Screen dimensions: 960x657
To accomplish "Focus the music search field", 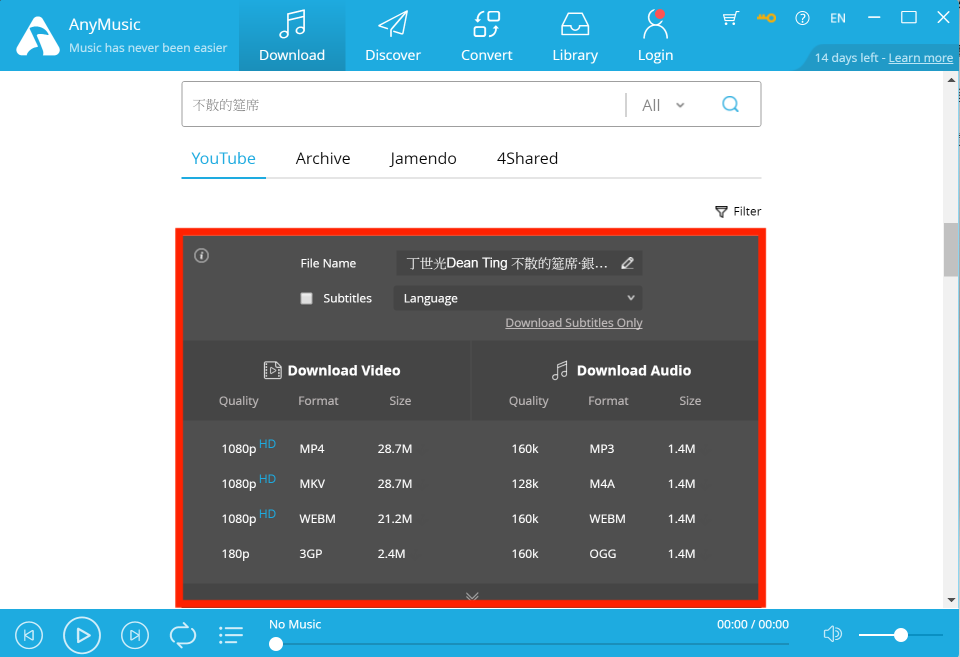I will [x=404, y=105].
